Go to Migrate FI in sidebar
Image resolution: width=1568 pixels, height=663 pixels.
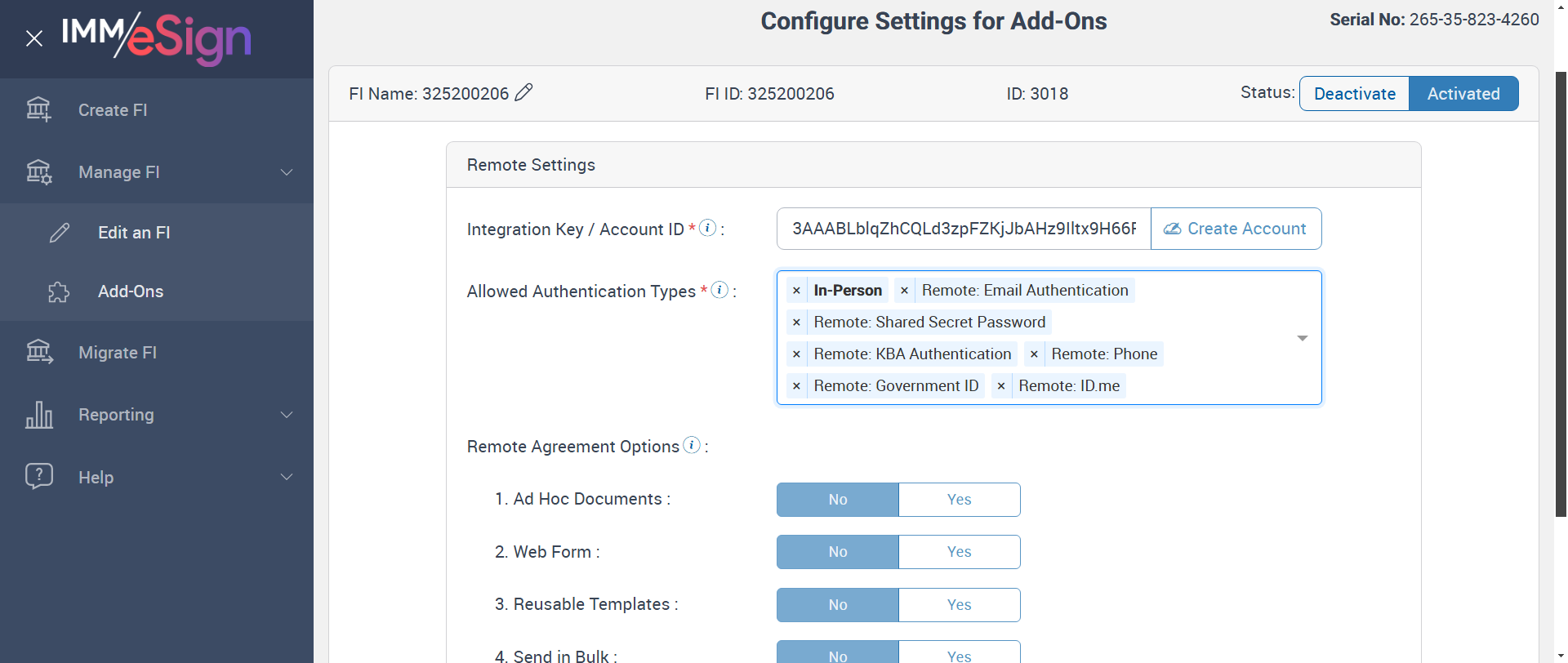click(x=118, y=353)
